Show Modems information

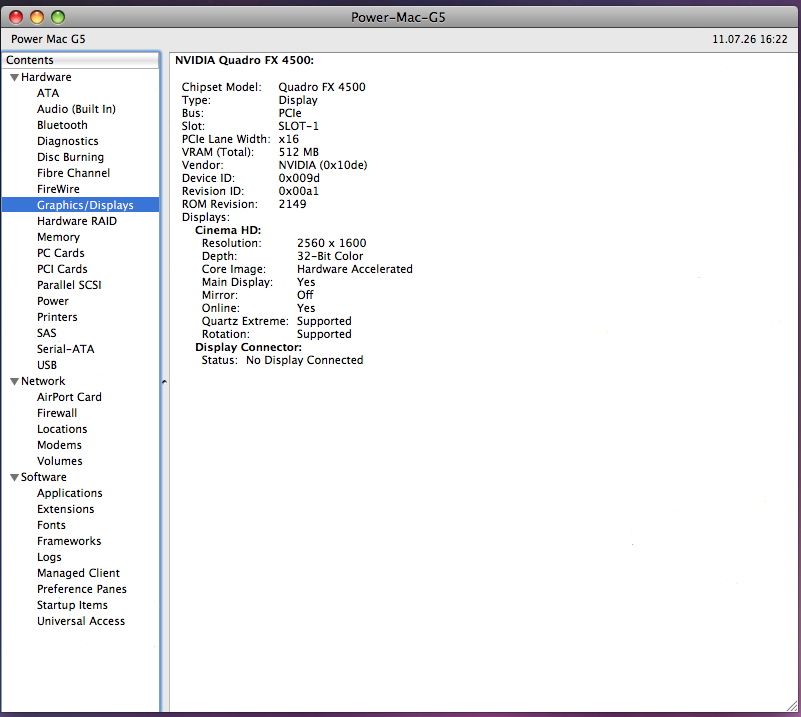(x=59, y=445)
